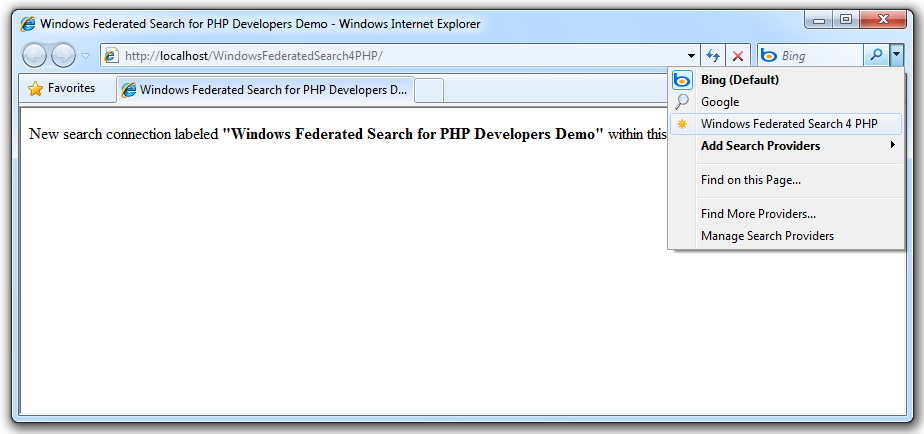Expand the address bar history dropdown

(692, 56)
